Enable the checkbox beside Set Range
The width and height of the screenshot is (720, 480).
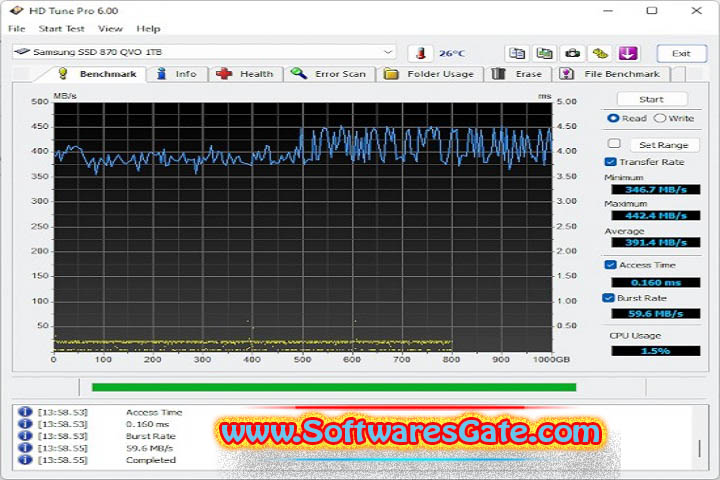(x=614, y=143)
